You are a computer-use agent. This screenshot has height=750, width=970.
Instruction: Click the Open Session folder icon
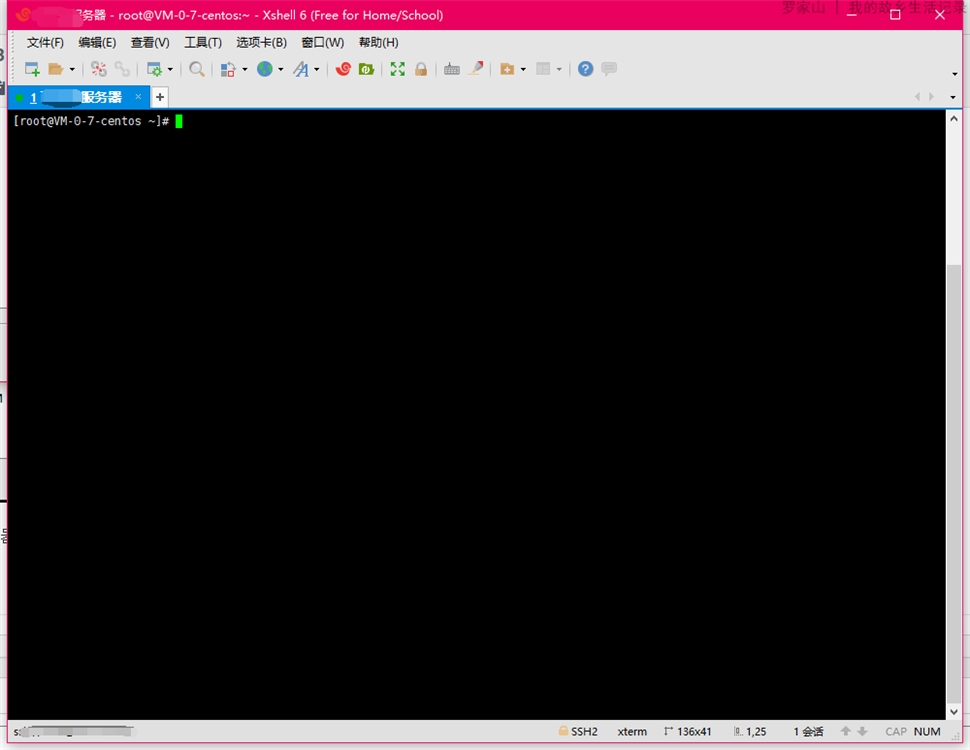56,69
